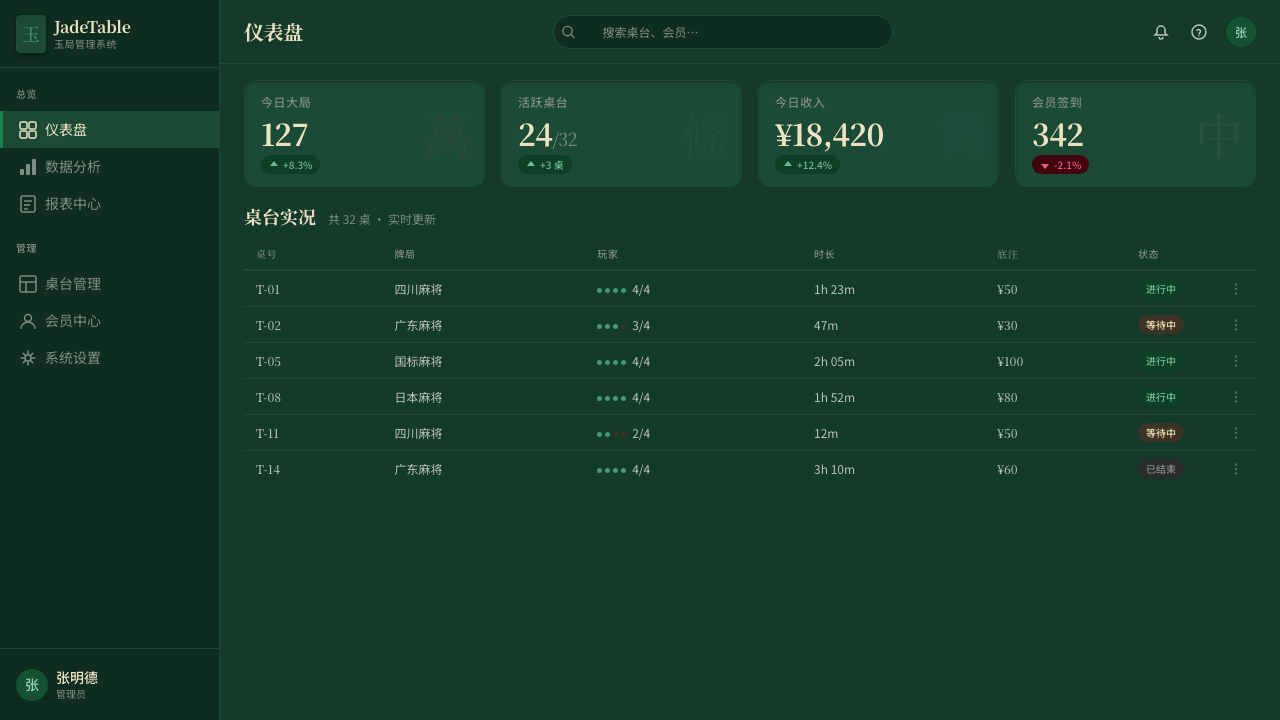
Task: Click the +3 桌 trend badge
Action: pos(545,165)
